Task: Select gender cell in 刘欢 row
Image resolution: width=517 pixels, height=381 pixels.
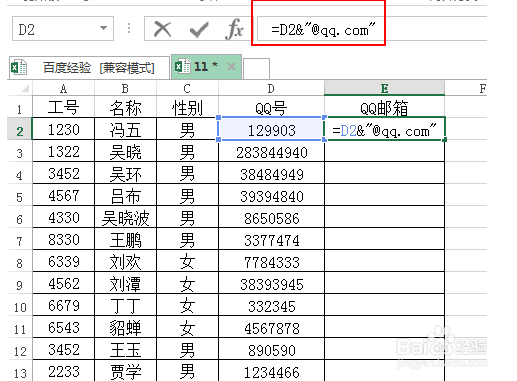Action: 187,262
